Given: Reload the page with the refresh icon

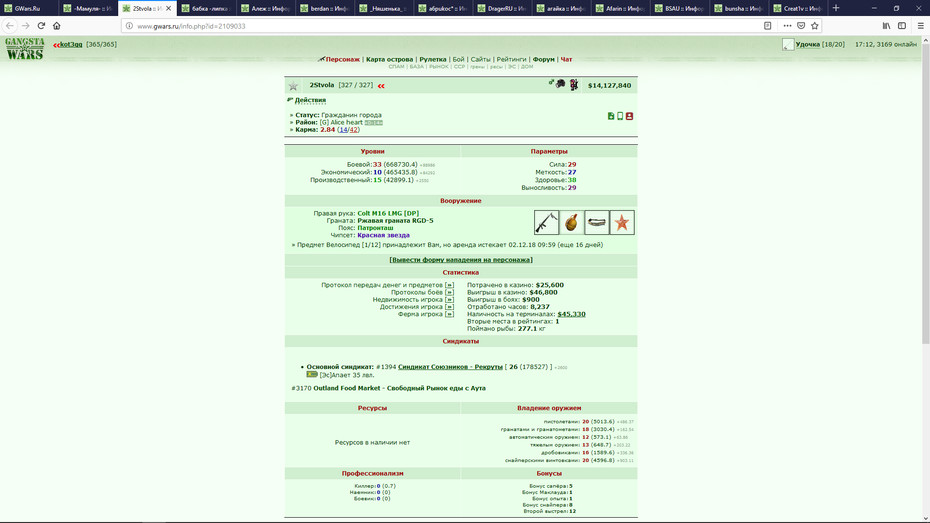Looking at the screenshot, I should [41, 26].
